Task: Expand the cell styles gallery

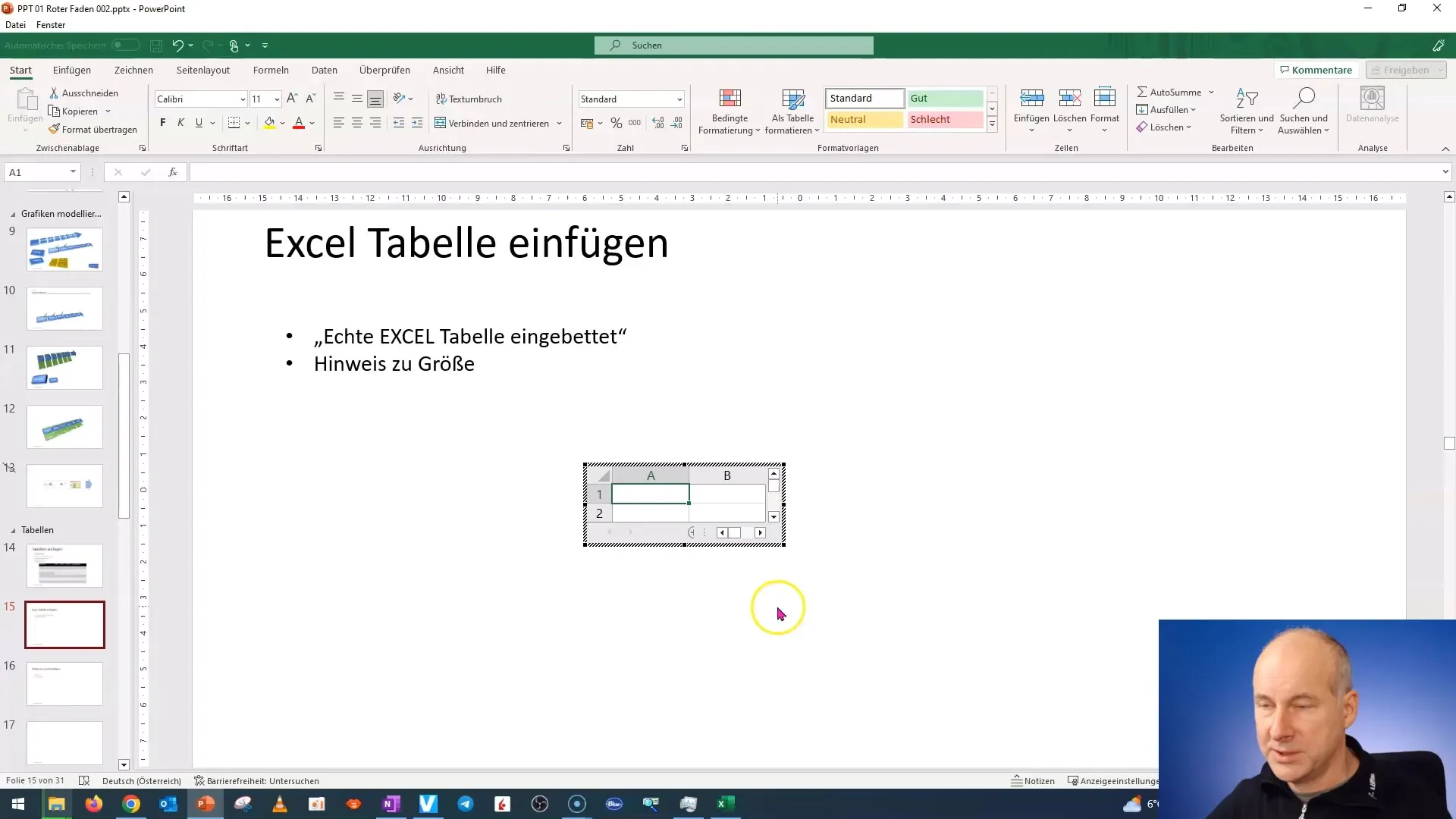Action: 992,124
